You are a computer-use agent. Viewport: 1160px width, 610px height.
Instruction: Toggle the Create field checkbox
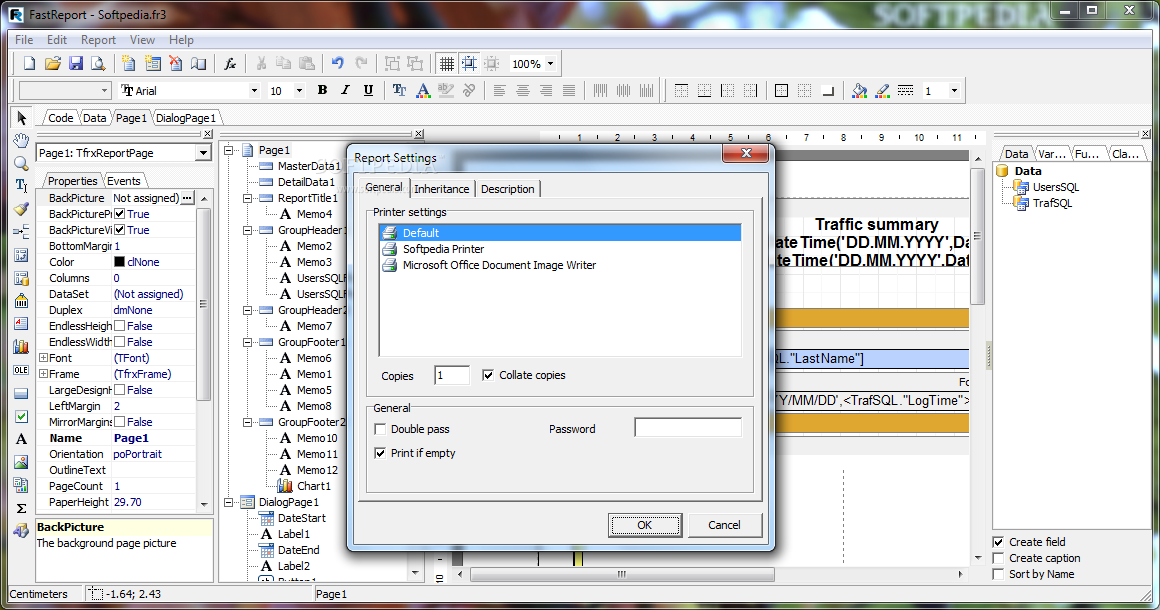click(998, 542)
